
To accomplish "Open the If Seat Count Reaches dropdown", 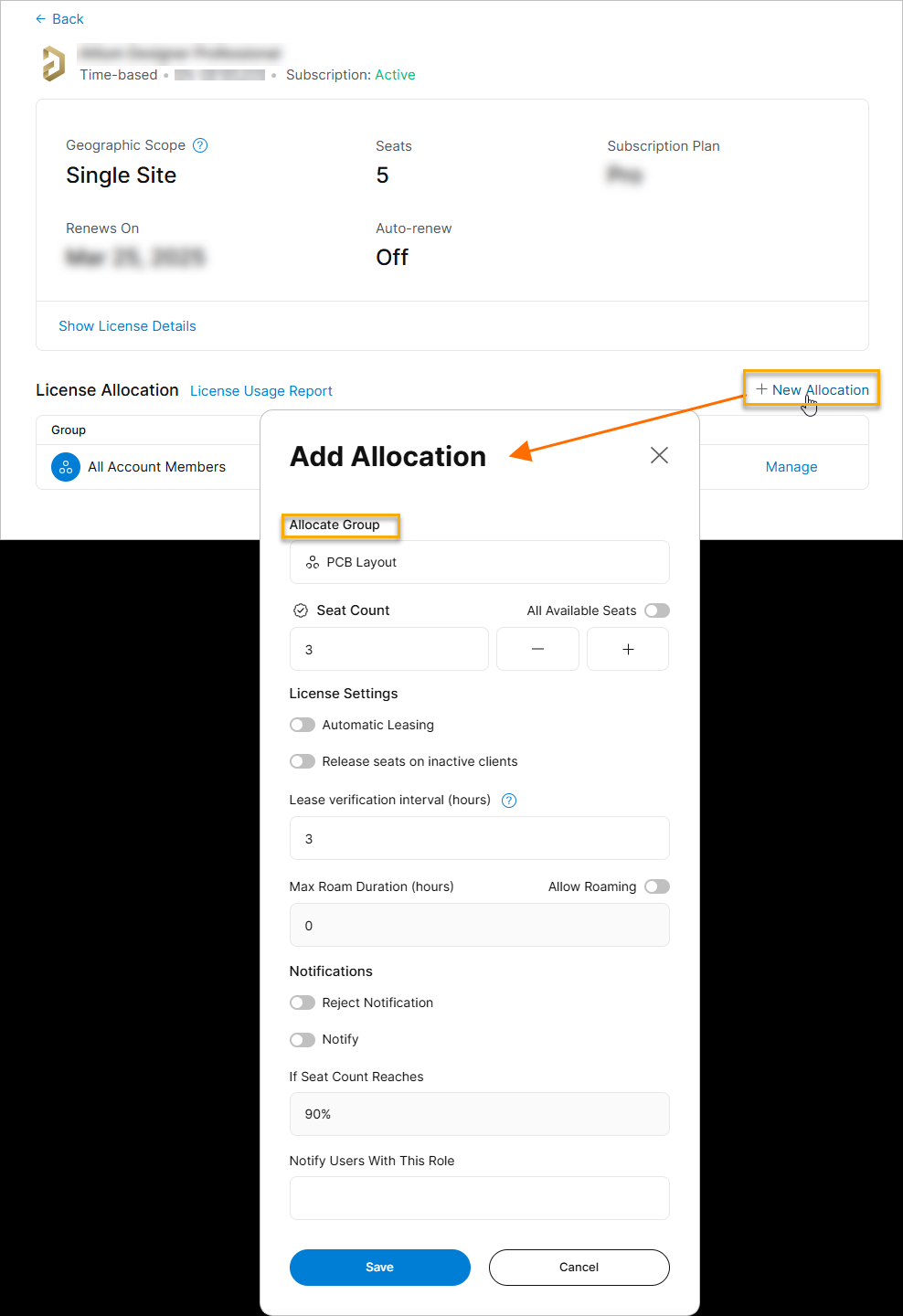I will 479,1114.
